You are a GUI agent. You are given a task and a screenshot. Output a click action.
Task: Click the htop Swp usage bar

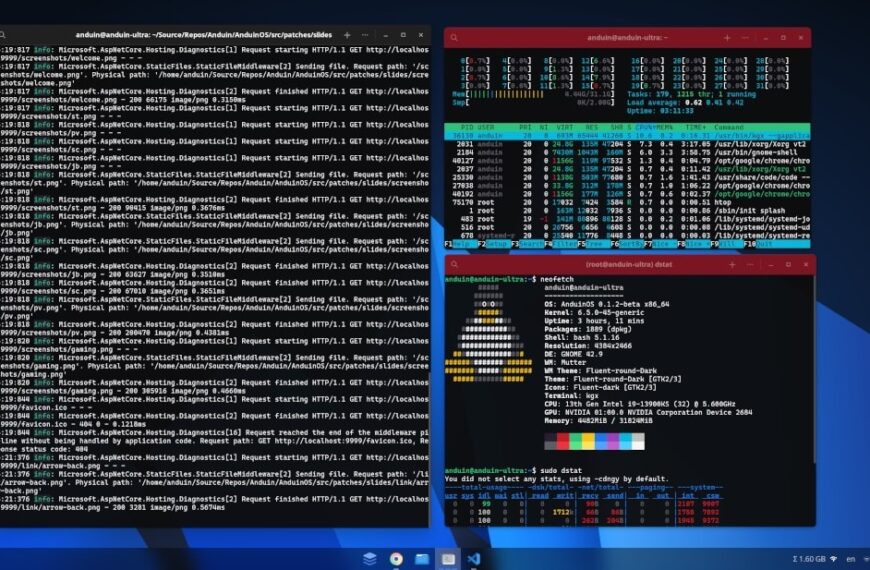pos(533,103)
